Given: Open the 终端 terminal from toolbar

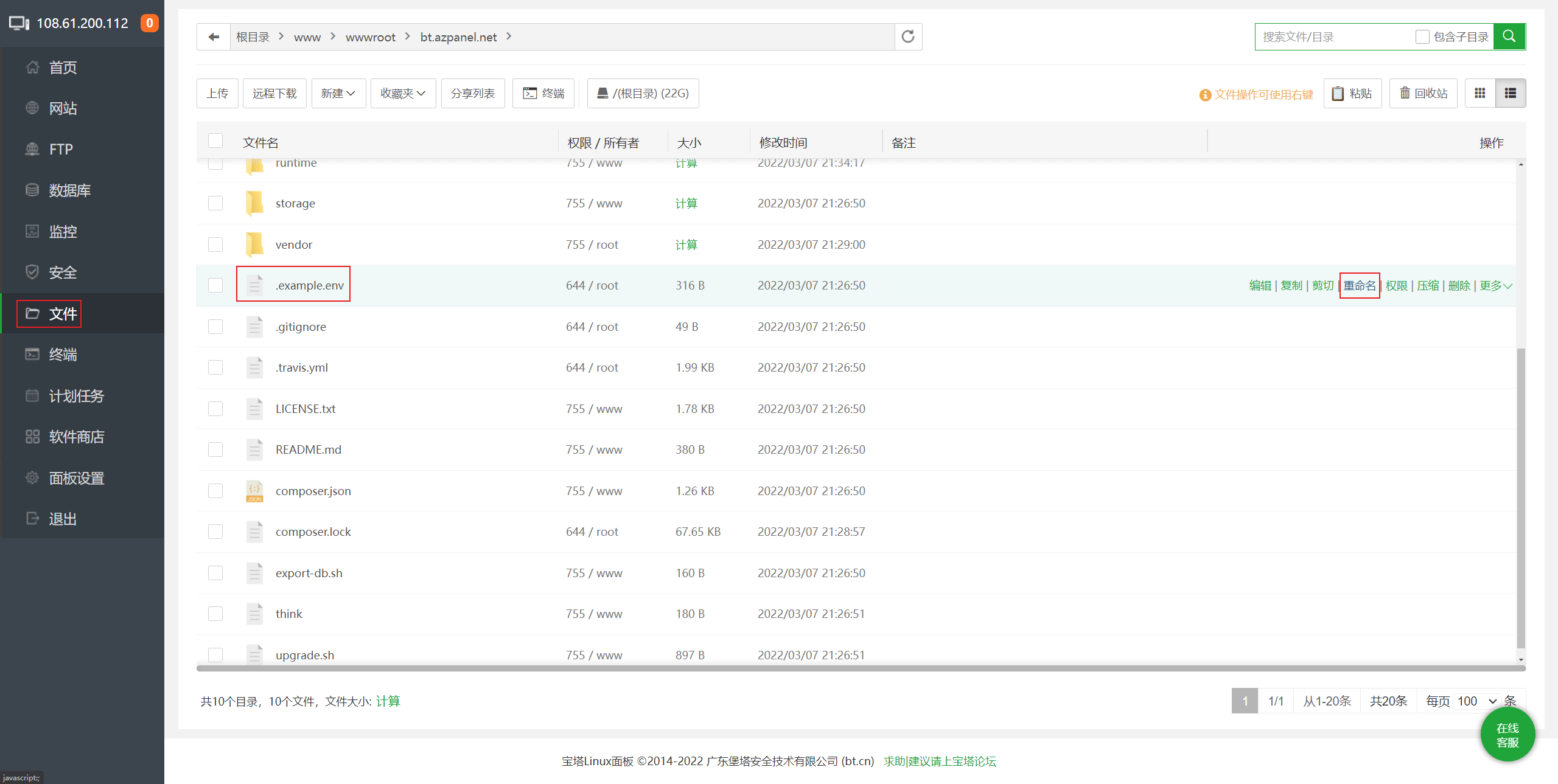Looking at the screenshot, I should pyautogui.click(x=543, y=93).
